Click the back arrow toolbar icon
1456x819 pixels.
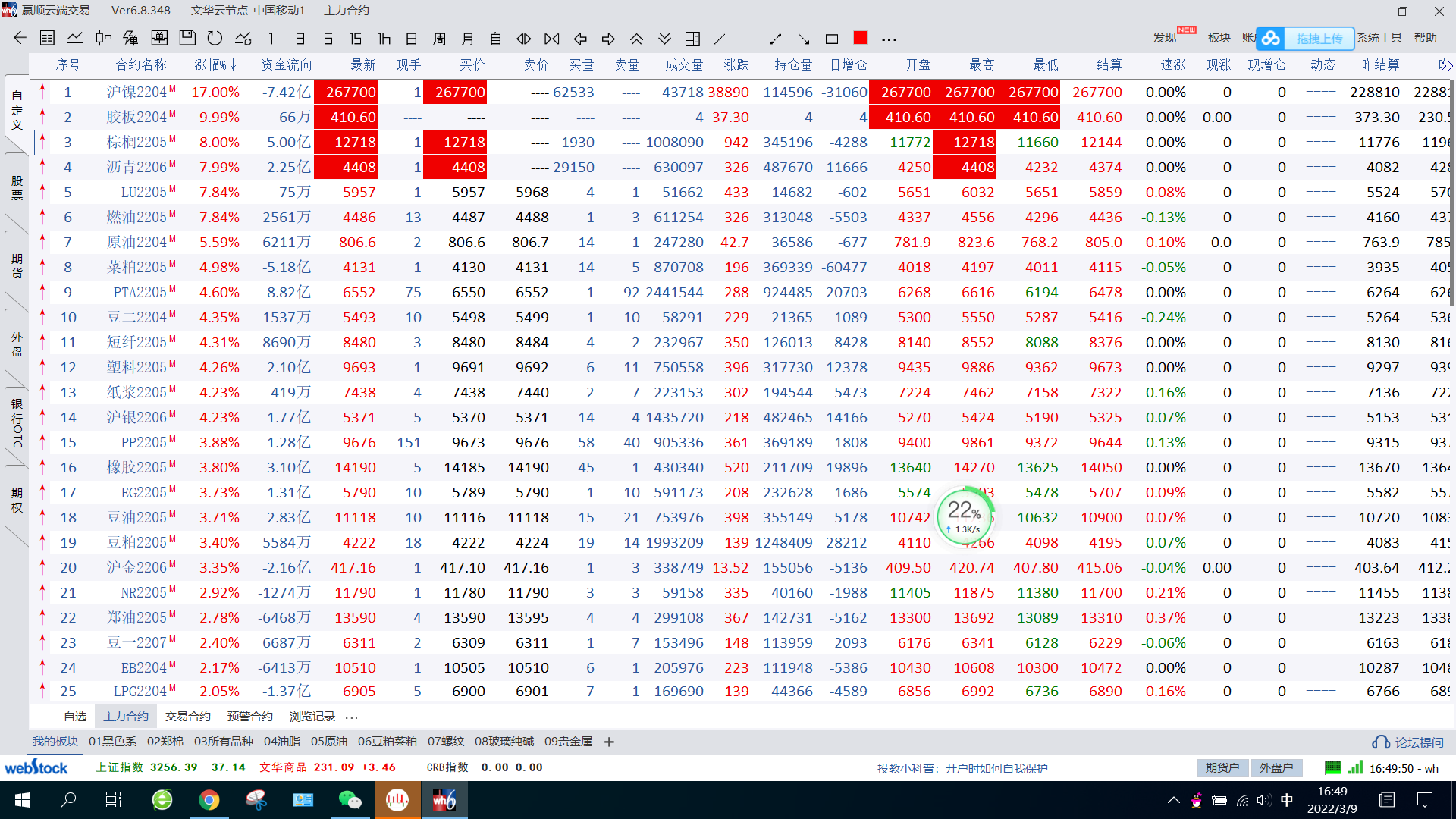[20, 39]
